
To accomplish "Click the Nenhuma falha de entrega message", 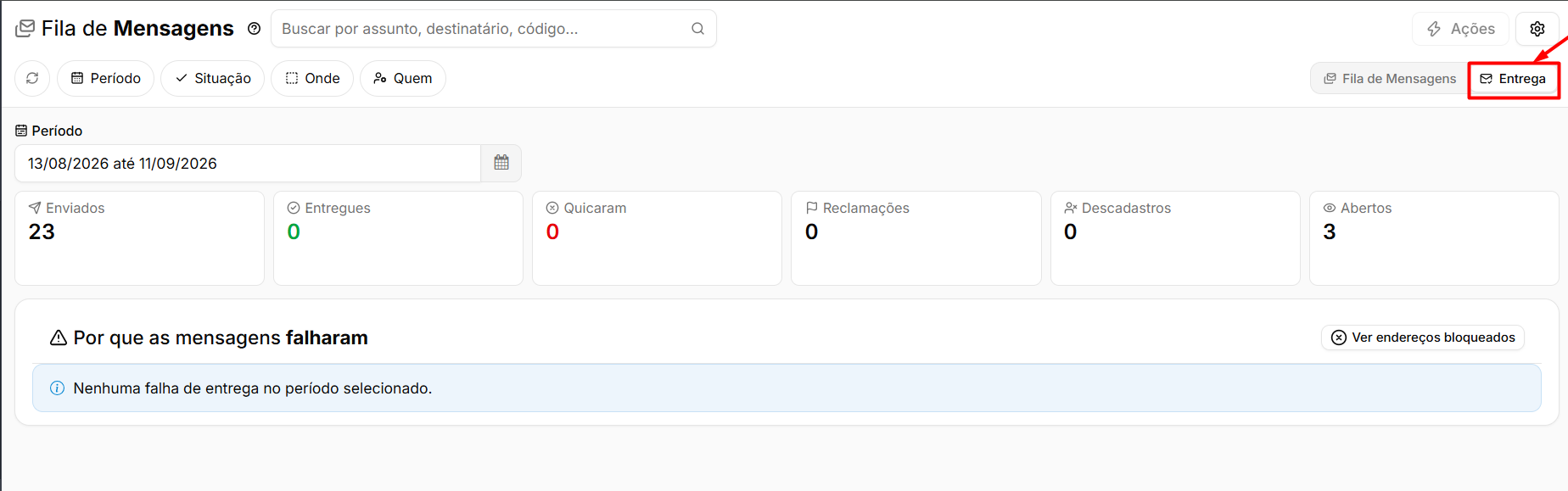I will coord(253,388).
